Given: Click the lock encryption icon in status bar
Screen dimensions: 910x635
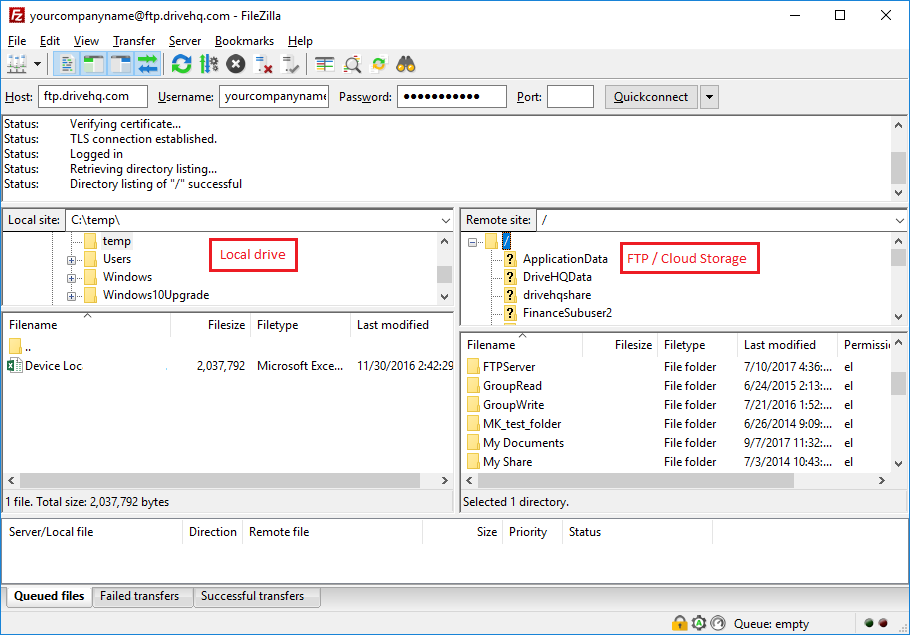Looking at the screenshot, I should 680,624.
